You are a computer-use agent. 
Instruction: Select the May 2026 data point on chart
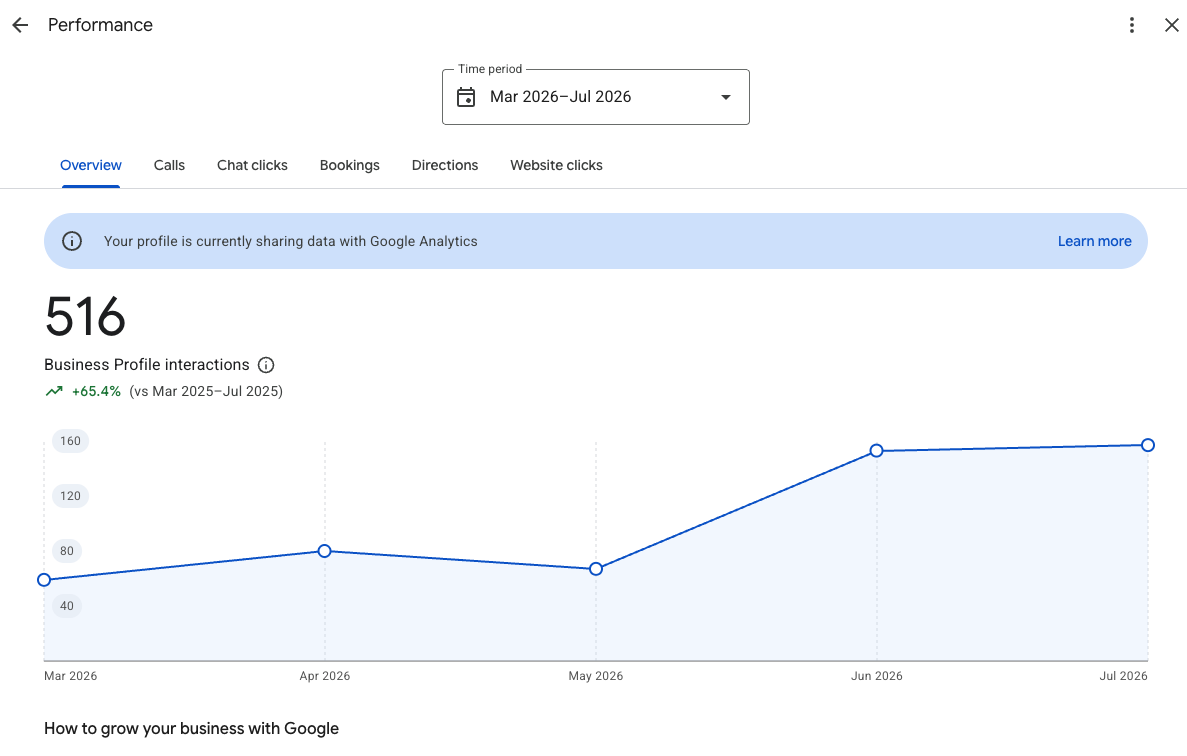(x=596, y=568)
